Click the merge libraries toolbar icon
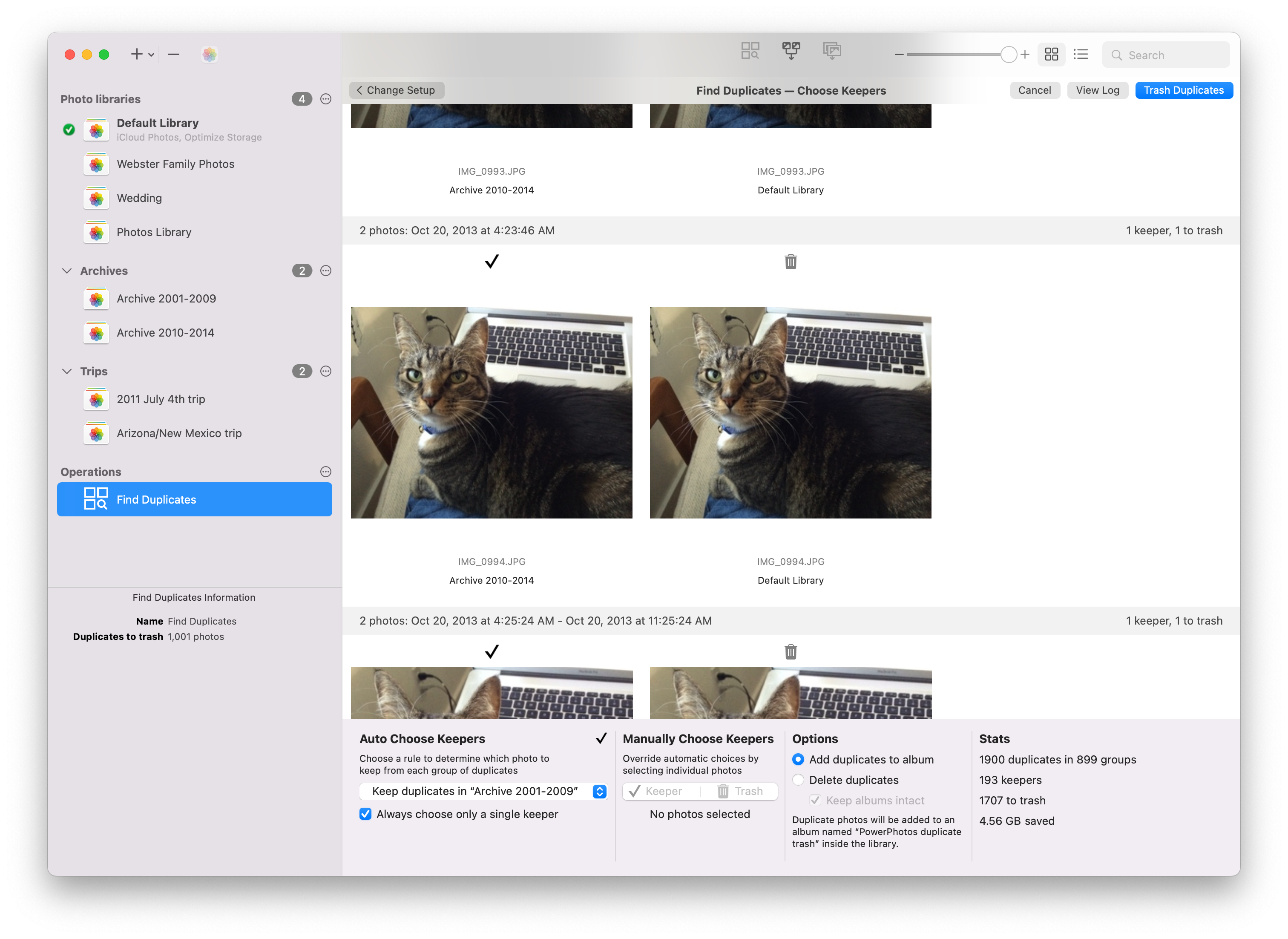 coord(791,51)
